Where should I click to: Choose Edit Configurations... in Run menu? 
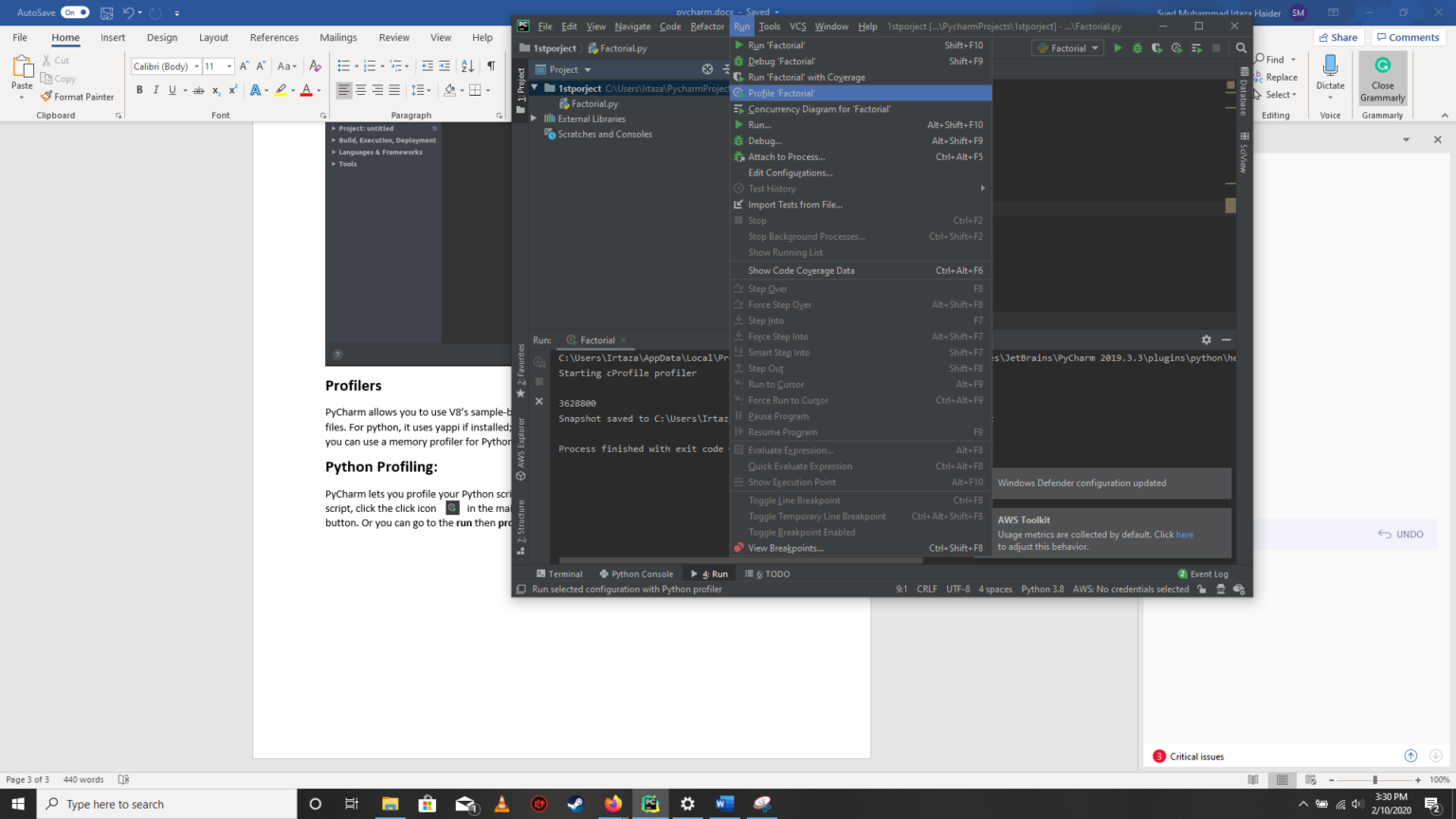click(x=861, y=173)
